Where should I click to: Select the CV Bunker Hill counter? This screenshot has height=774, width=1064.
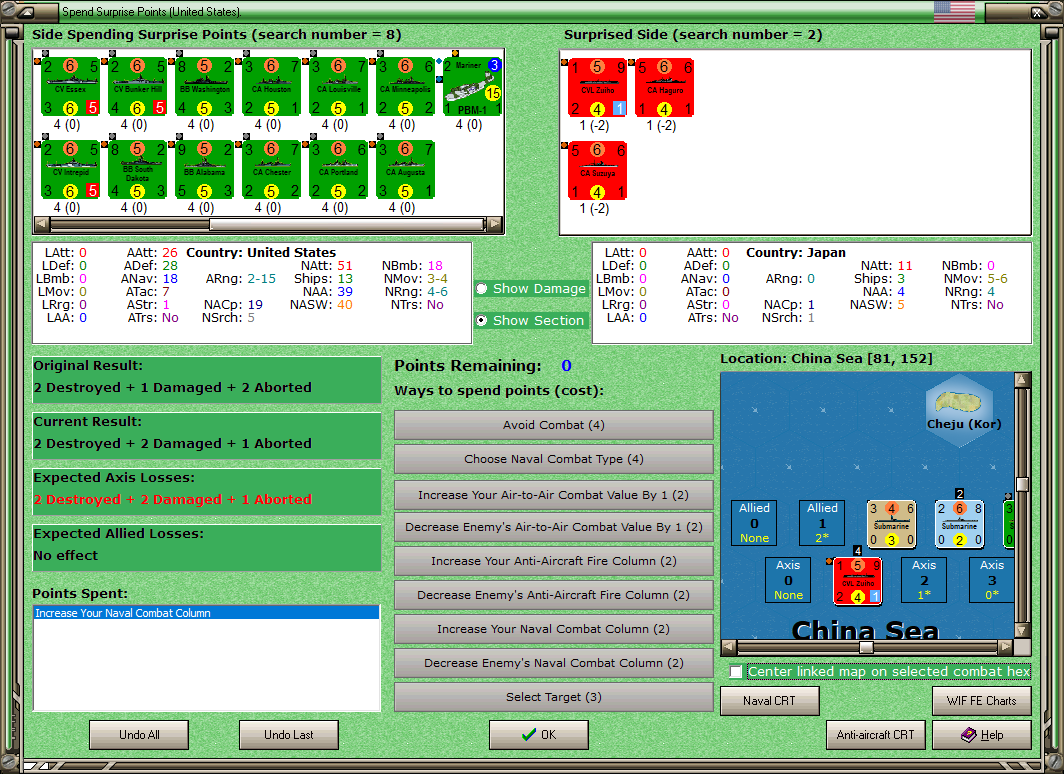coord(137,87)
